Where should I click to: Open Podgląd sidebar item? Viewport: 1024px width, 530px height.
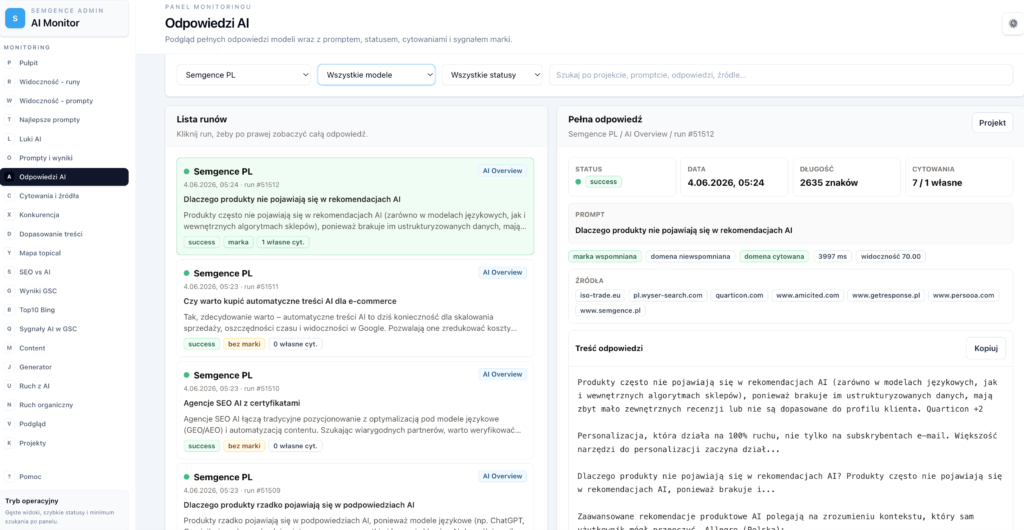coord(65,424)
